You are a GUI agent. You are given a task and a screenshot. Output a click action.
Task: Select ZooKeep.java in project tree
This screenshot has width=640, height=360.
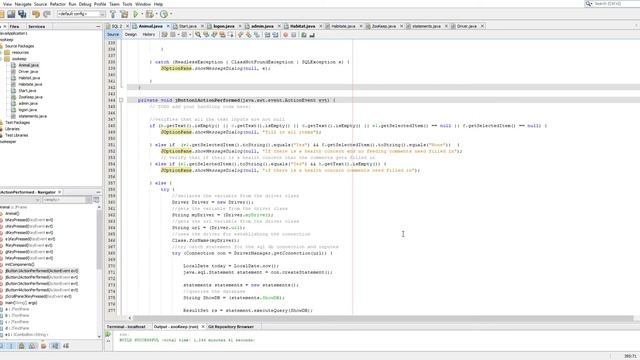coord(31,97)
